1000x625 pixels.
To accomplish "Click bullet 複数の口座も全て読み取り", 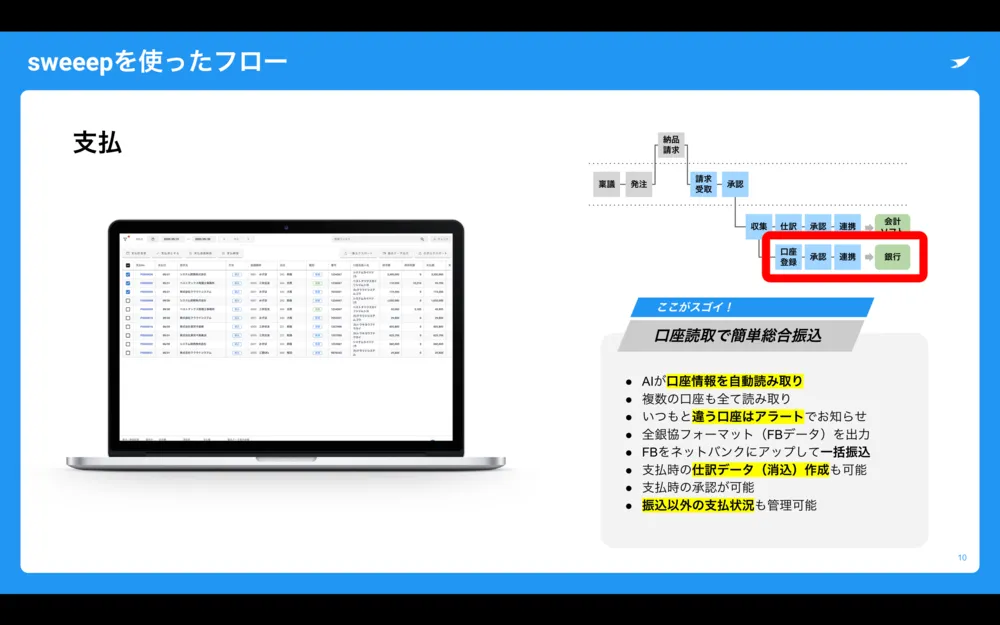I will tap(716, 399).
